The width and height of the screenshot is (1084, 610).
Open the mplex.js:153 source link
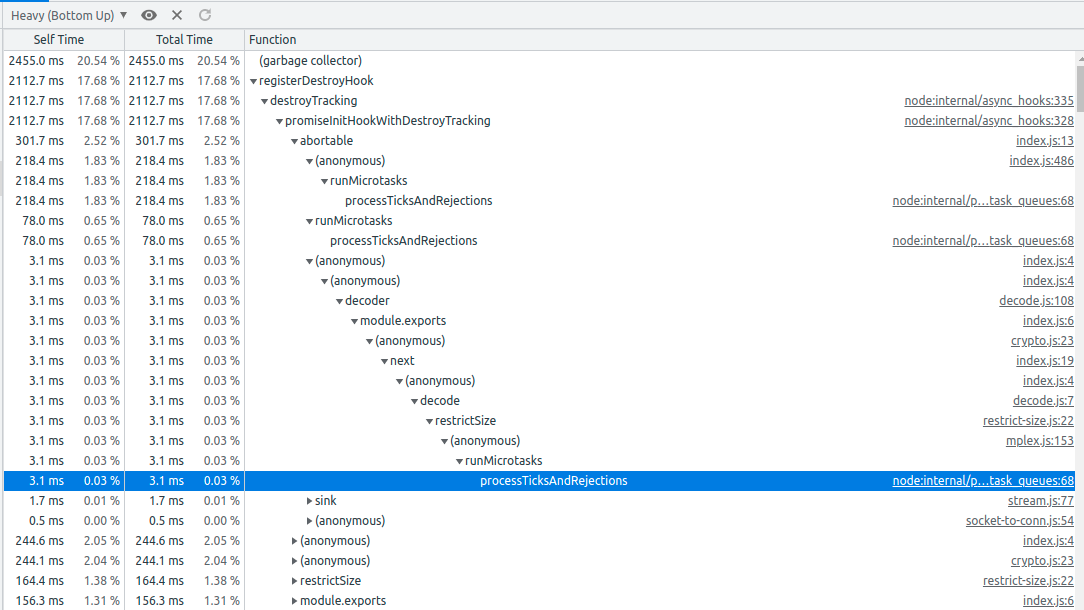[x=1040, y=441]
